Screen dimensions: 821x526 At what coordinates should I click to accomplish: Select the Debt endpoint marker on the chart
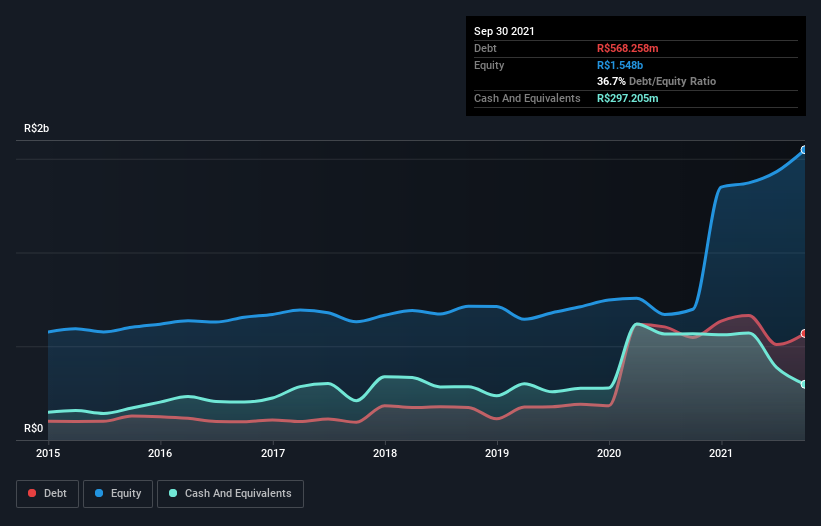[x=804, y=333]
